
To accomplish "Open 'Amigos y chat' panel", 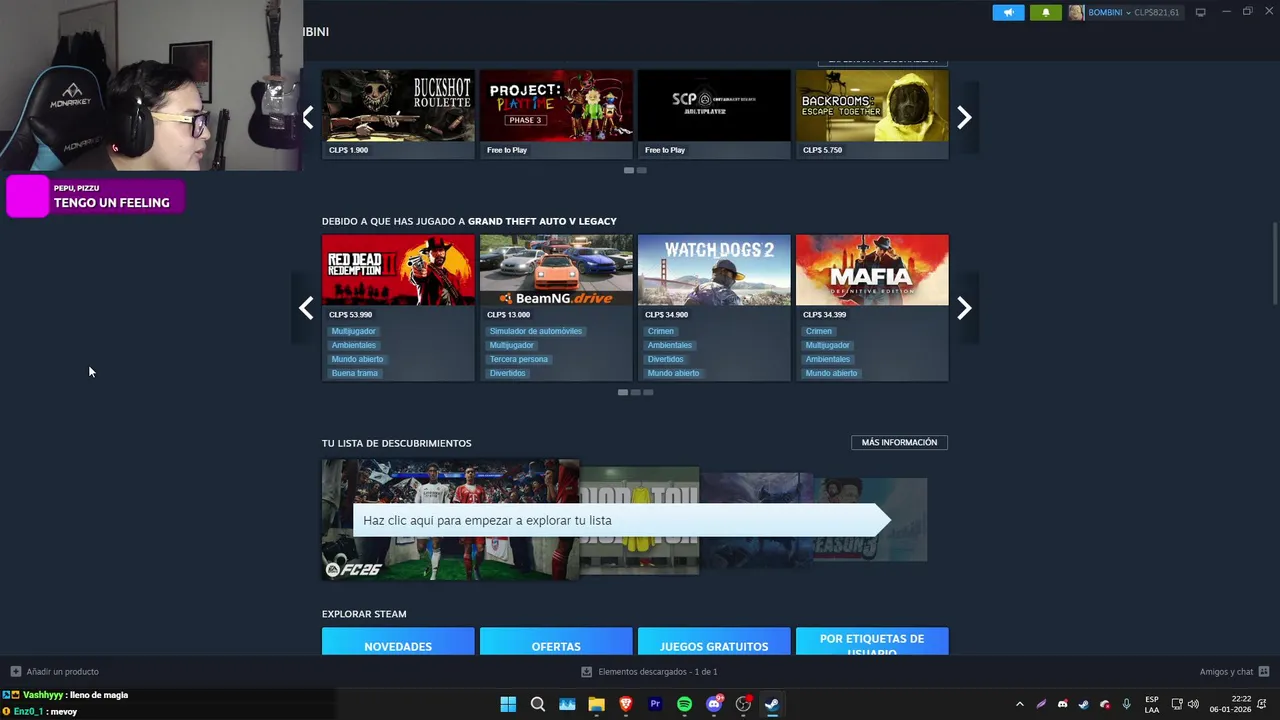I will (x=1234, y=671).
